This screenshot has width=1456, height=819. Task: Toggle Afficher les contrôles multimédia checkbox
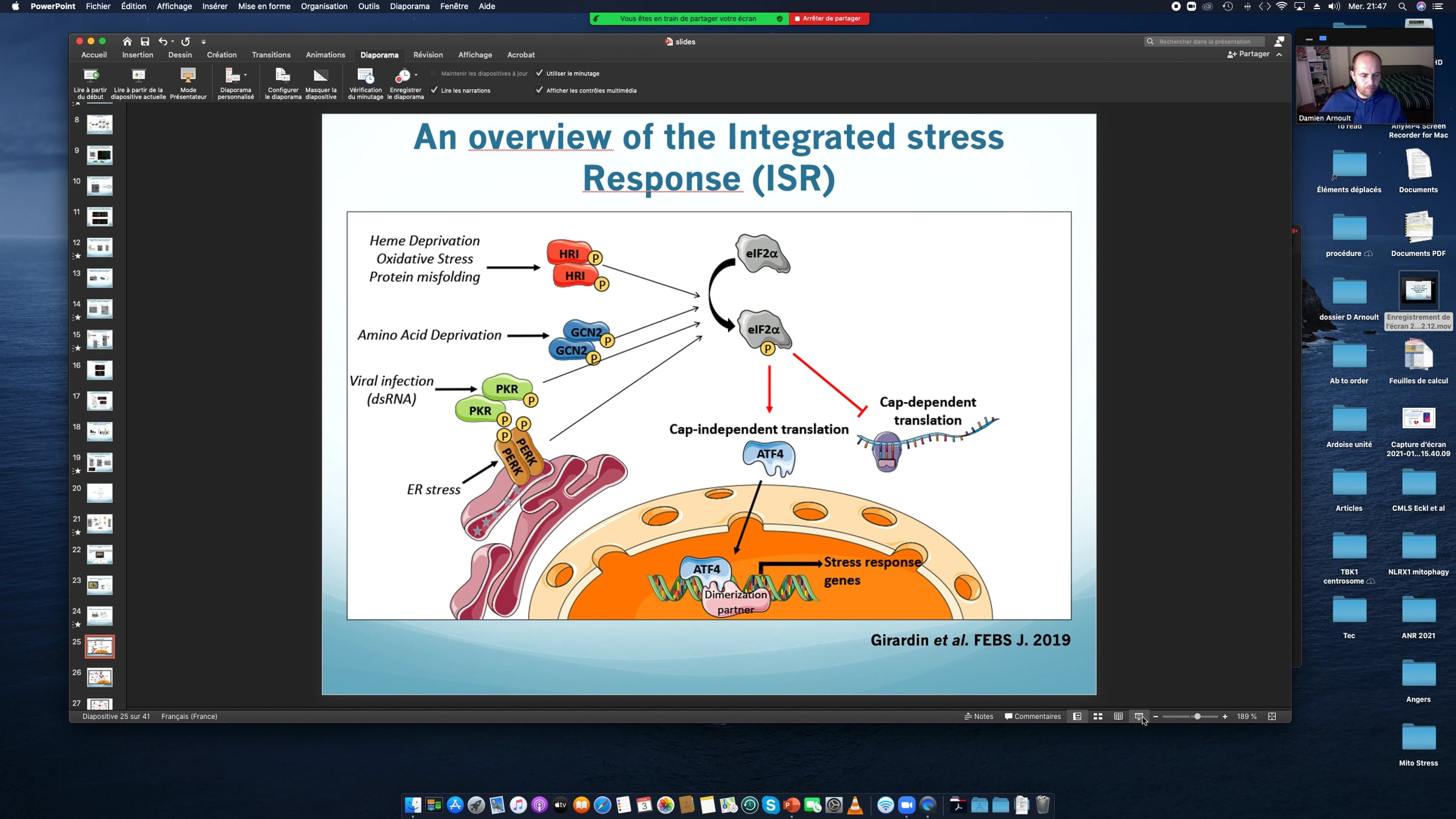coord(539,90)
